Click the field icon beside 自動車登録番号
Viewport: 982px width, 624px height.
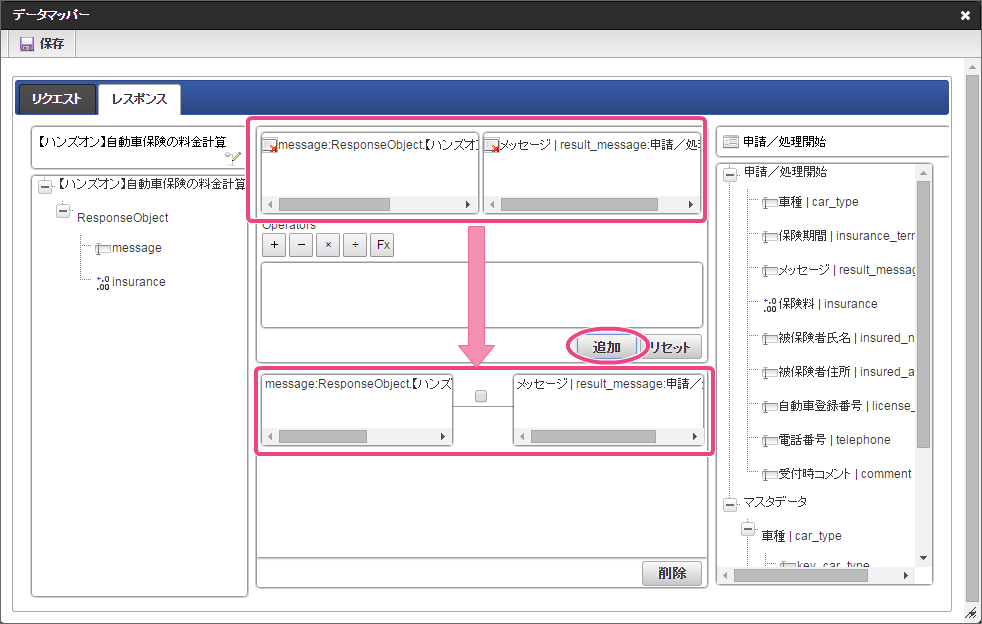pos(770,407)
